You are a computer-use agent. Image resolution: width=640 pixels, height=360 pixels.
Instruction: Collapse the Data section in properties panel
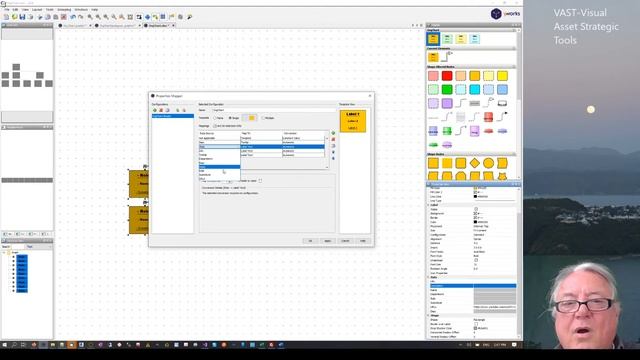point(429,277)
